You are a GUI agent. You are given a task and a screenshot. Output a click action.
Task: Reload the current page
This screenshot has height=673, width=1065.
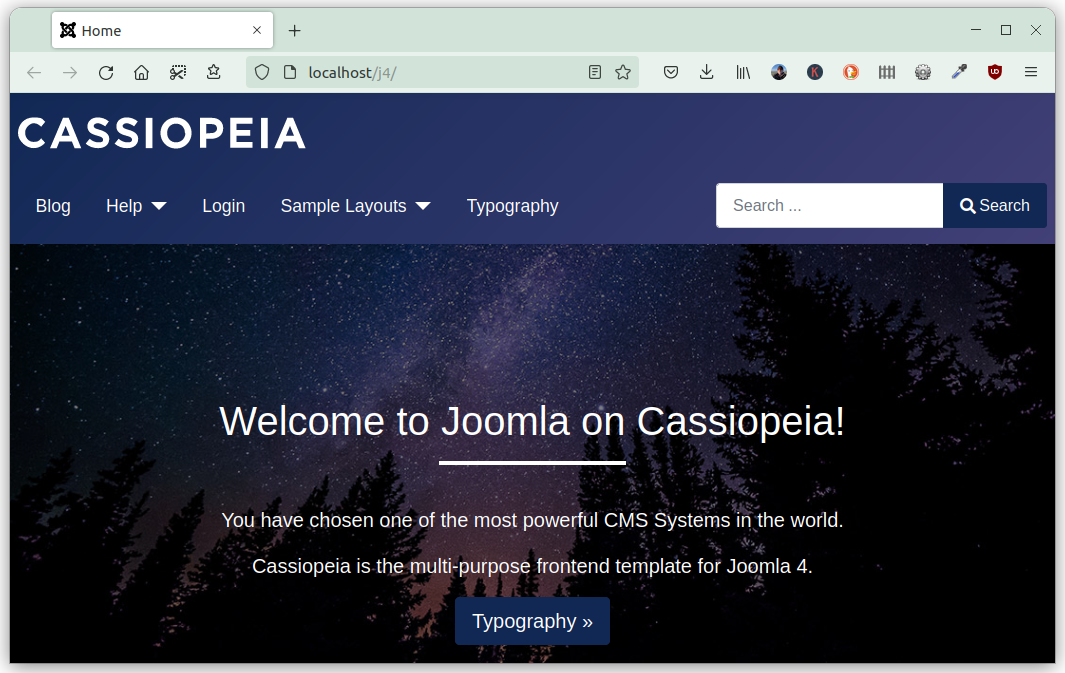[x=106, y=71]
